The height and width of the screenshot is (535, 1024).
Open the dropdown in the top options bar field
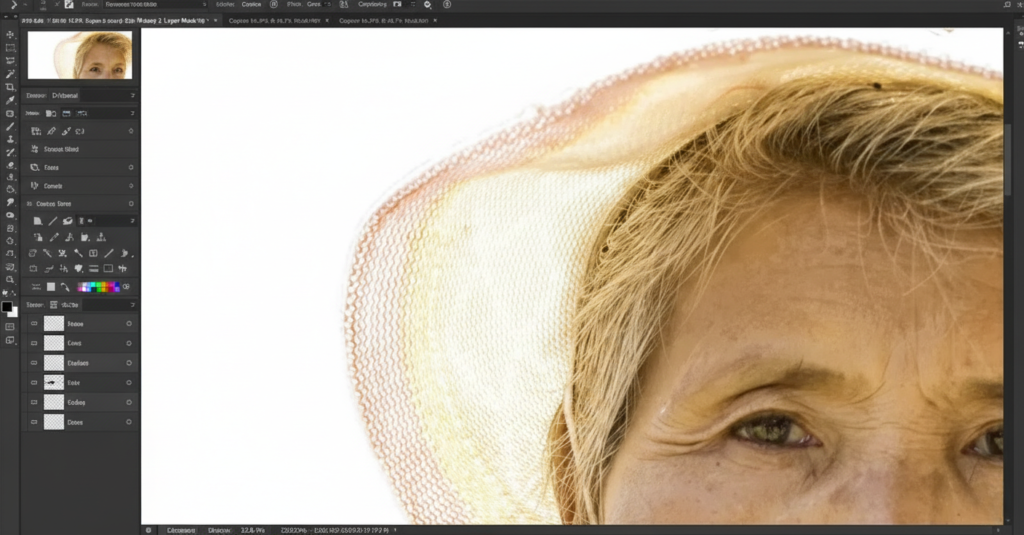204,5
